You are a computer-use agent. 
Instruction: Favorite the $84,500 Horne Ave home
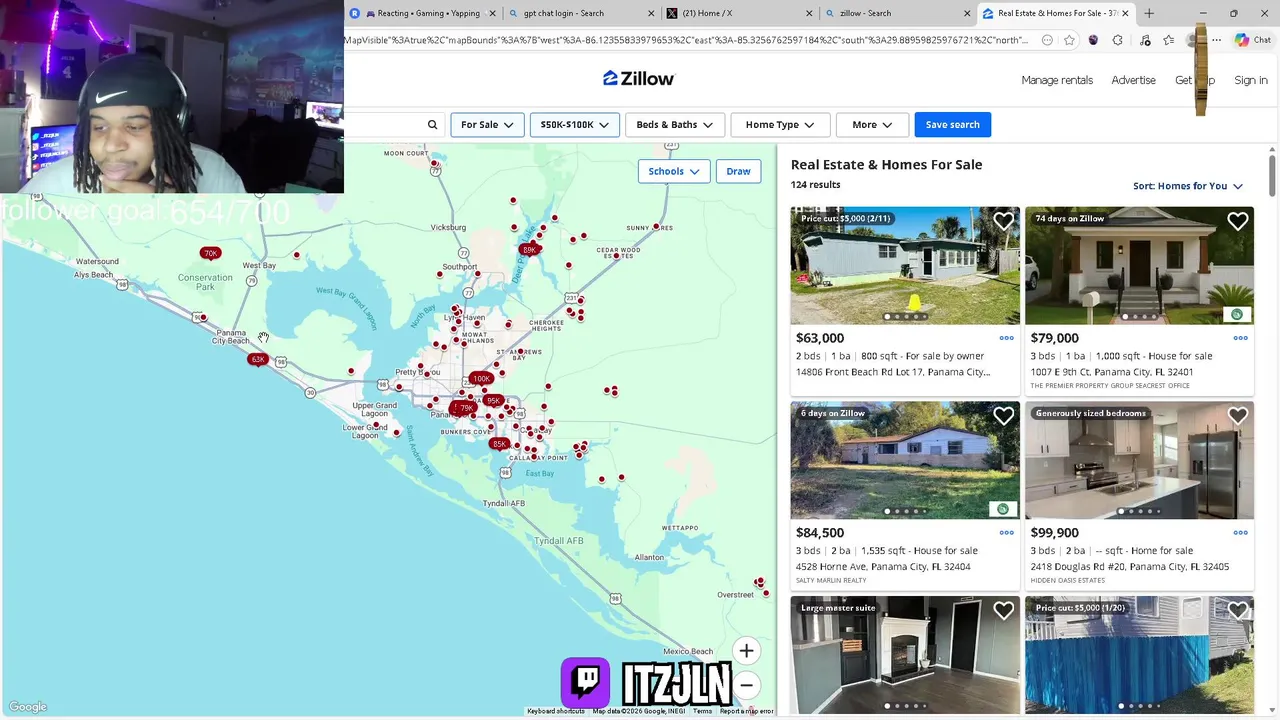coord(1003,416)
